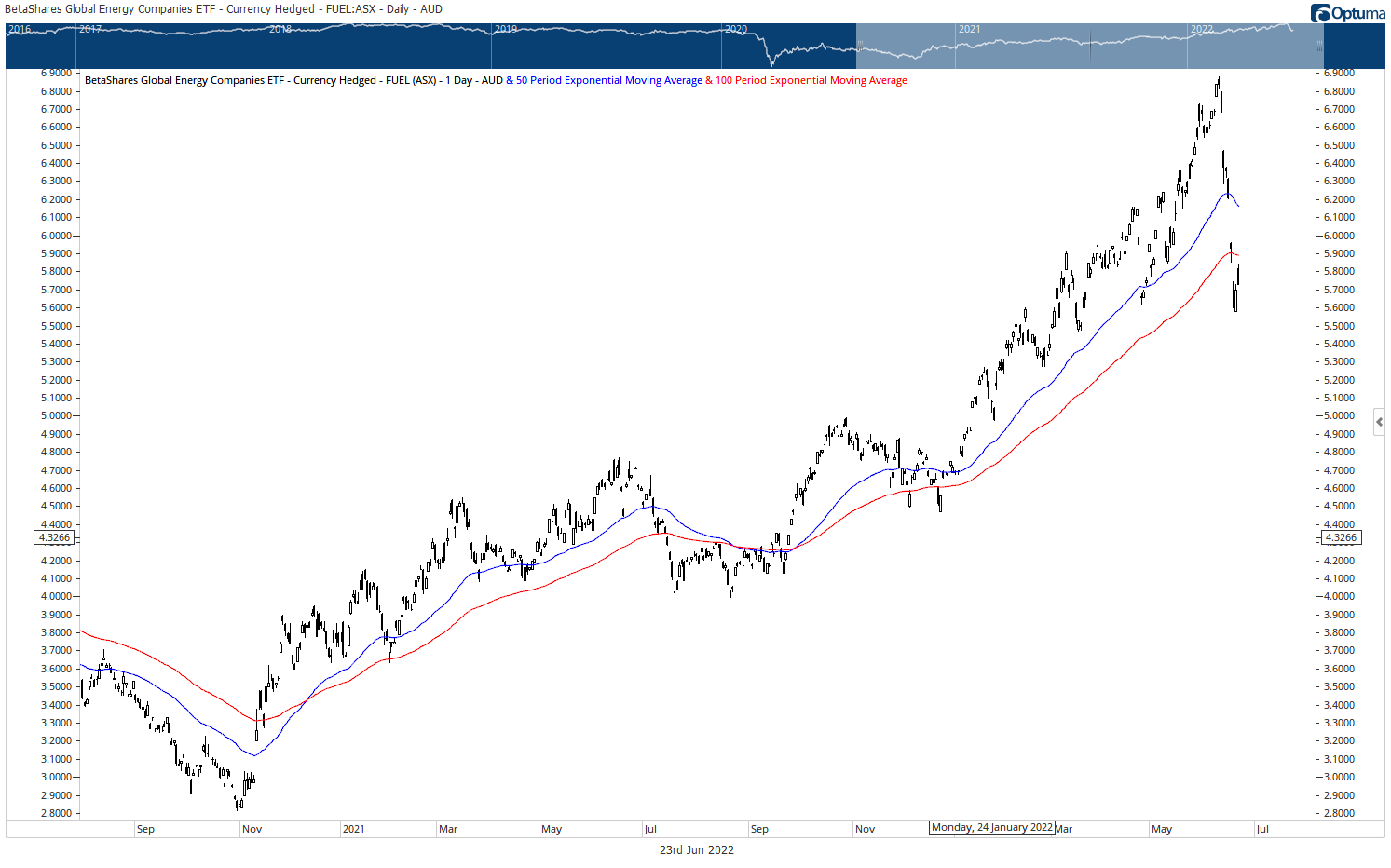Click 2018 in the overview timeline

point(280,29)
